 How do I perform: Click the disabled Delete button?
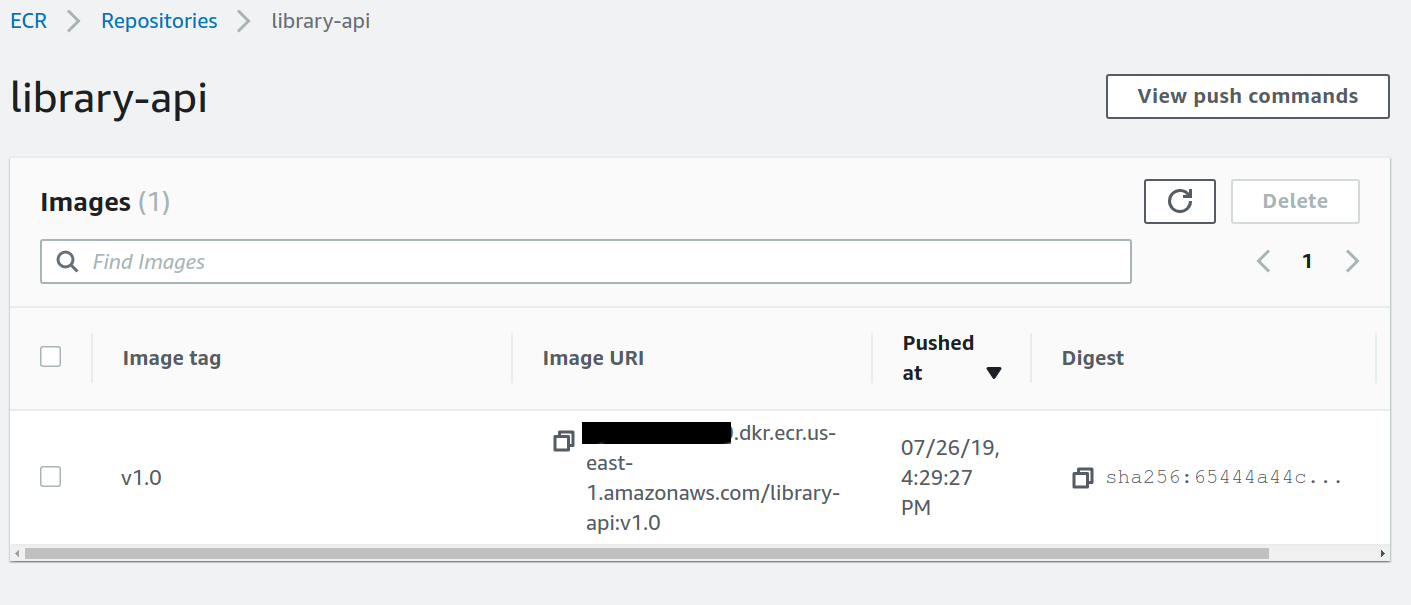(1295, 201)
